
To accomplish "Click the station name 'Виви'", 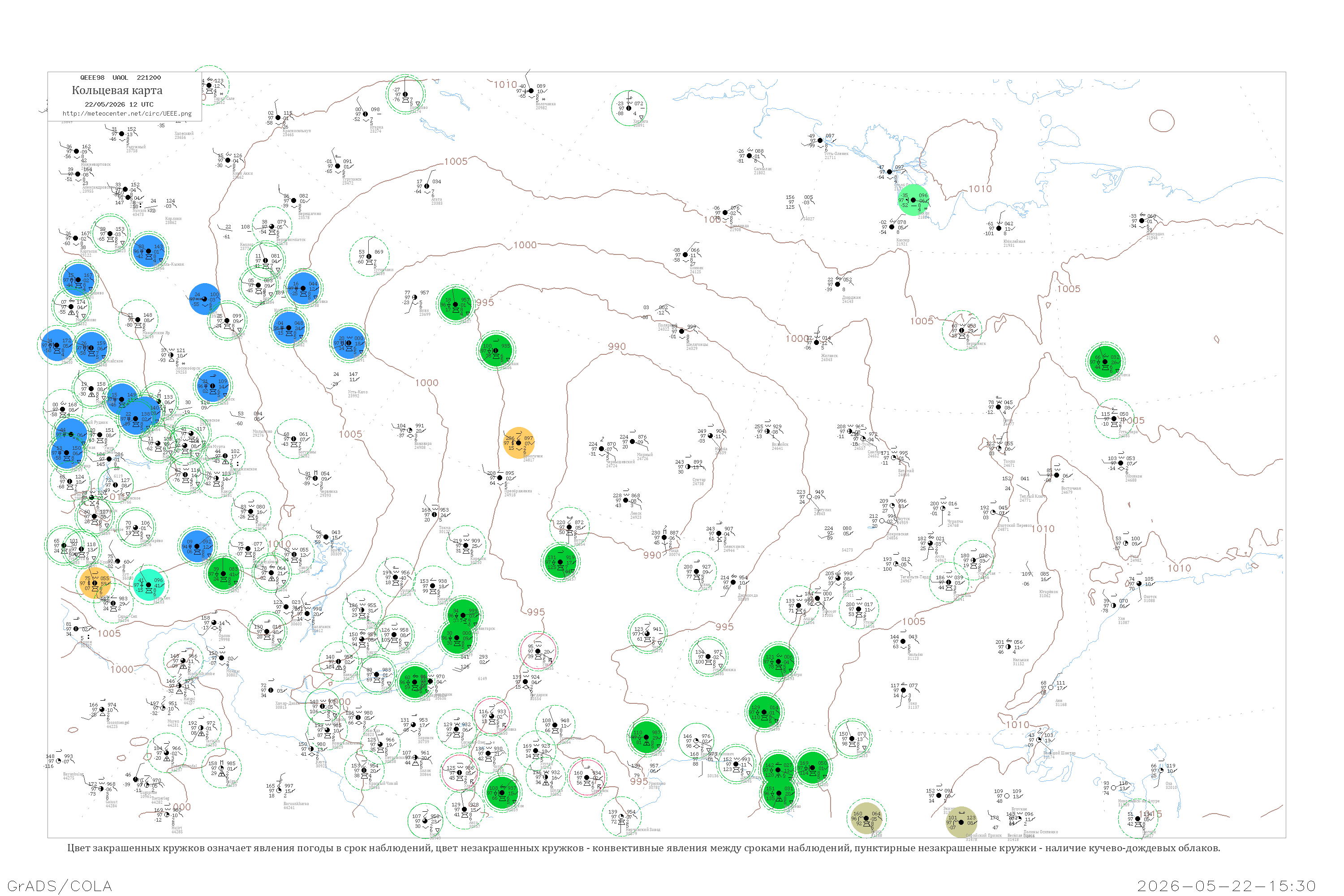I will (x=424, y=310).
